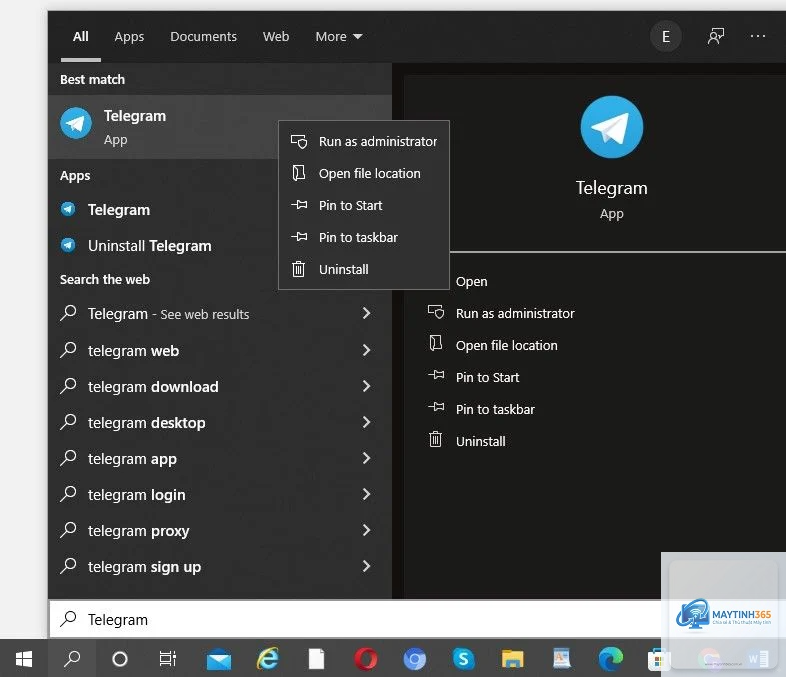Open Skype from taskbar
This screenshot has width=786, height=677.
click(x=464, y=658)
